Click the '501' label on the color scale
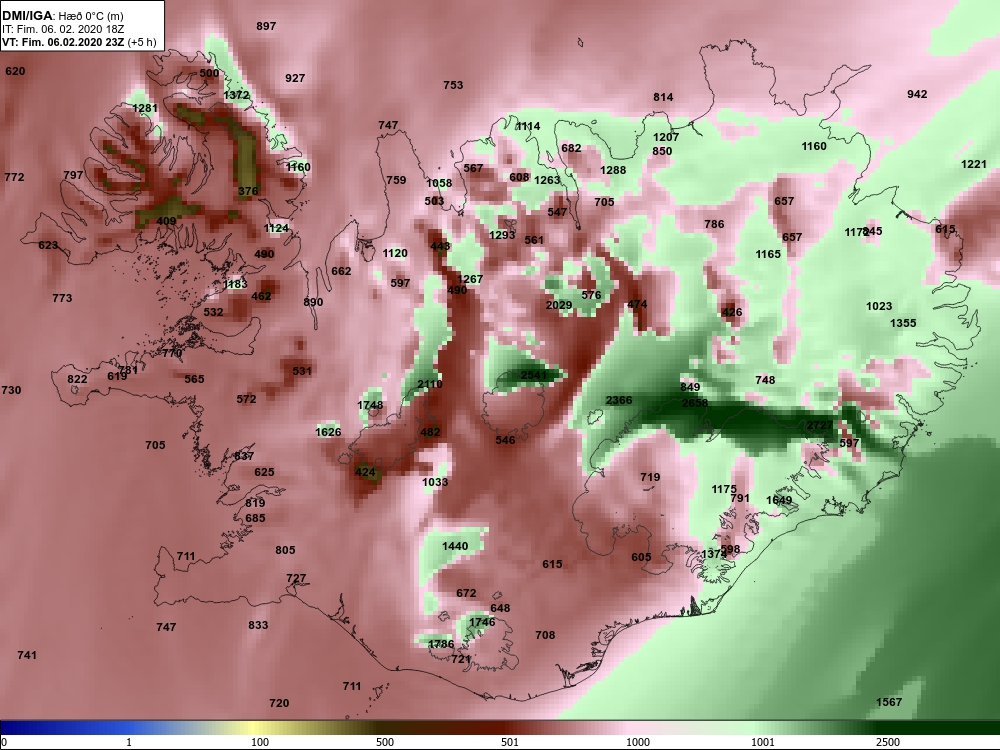 (510, 742)
